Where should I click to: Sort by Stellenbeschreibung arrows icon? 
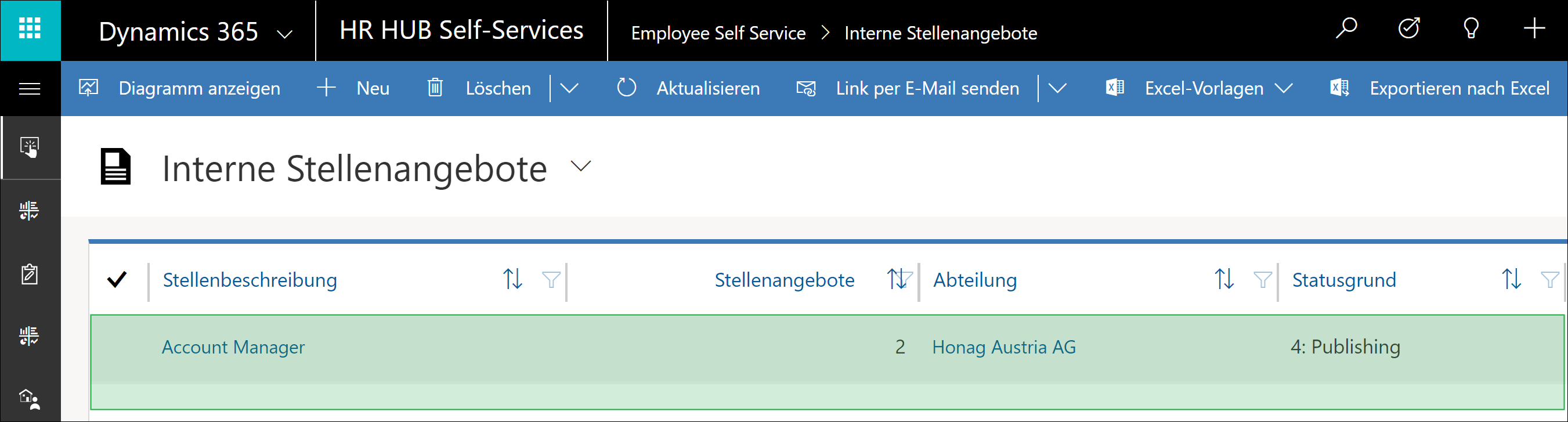[x=512, y=279]
